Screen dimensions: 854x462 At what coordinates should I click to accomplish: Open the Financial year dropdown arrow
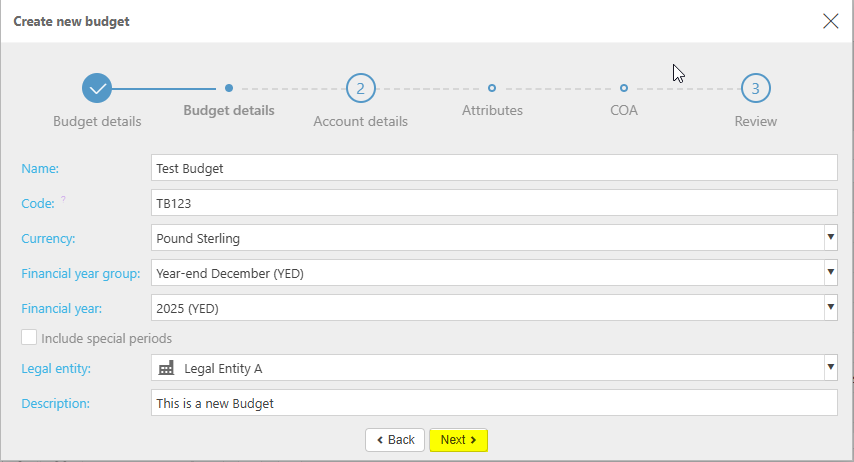pos(829,308)
